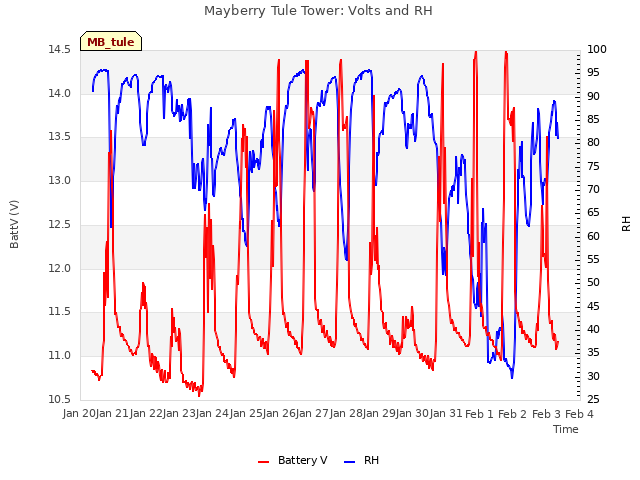This screenshot has height=480, width=640.
Task: Click the Jan 28 date tick label
Action: (347, 414)
